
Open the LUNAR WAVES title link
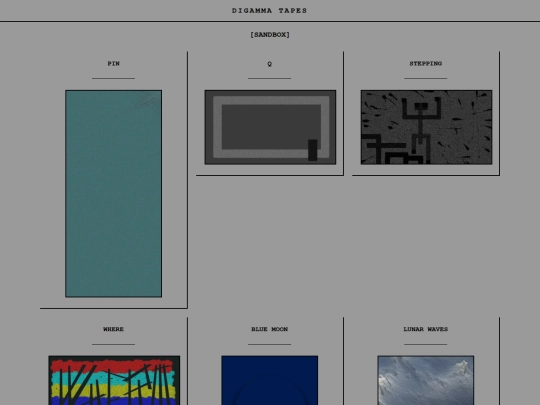click(426, 329)
